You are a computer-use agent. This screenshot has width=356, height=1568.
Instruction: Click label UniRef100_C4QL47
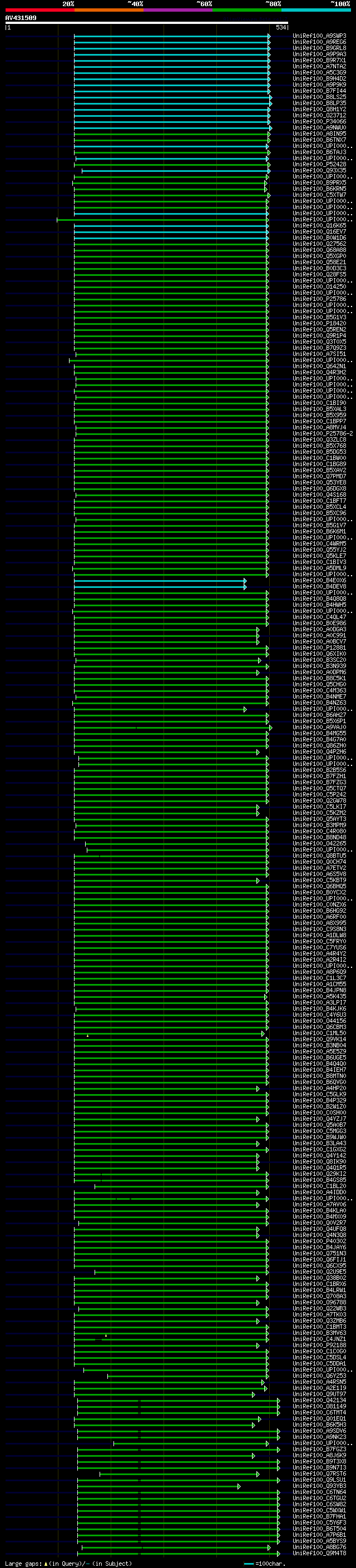(x=319, y=617)
